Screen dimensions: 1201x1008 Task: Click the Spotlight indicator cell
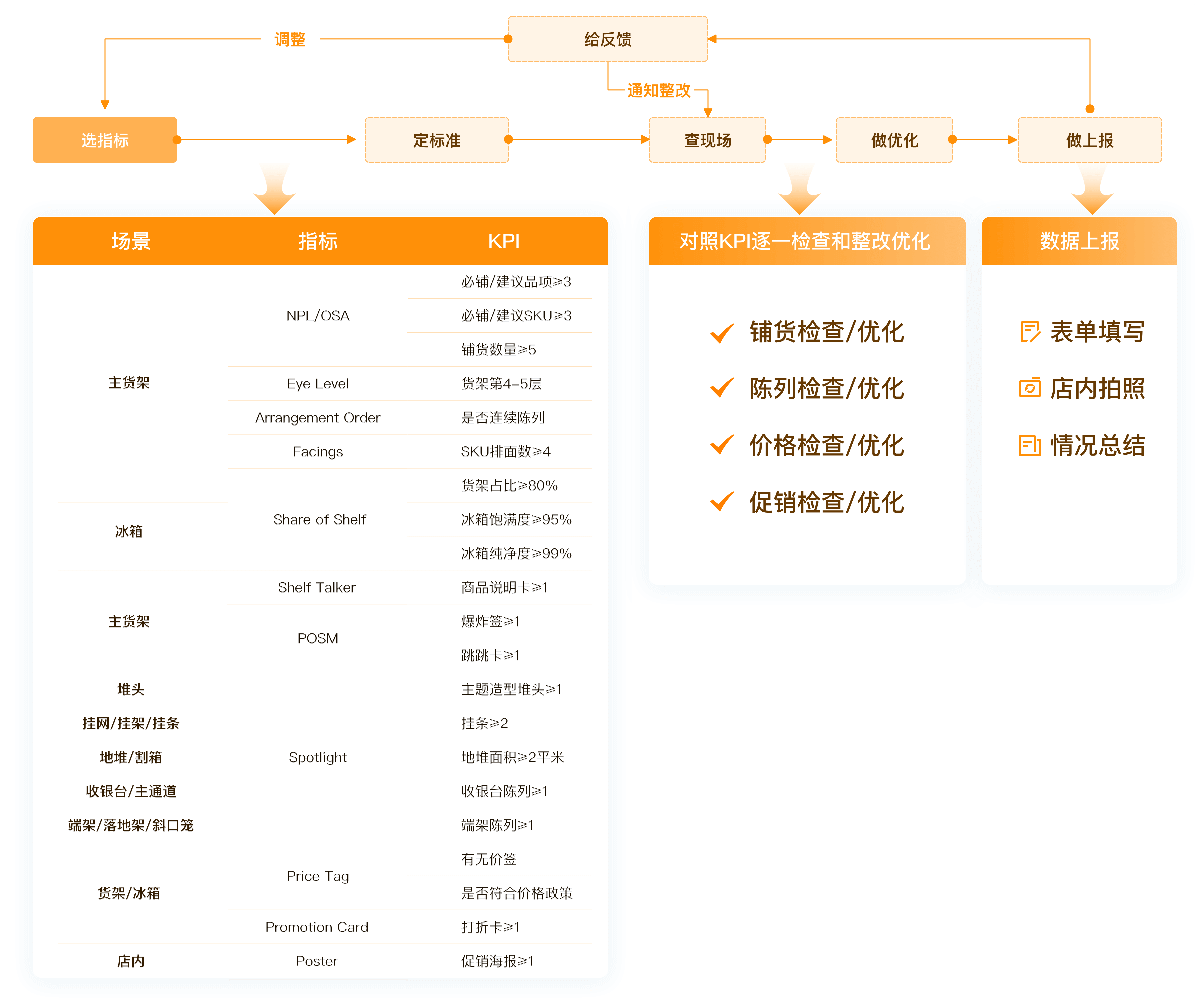(318, 757)
